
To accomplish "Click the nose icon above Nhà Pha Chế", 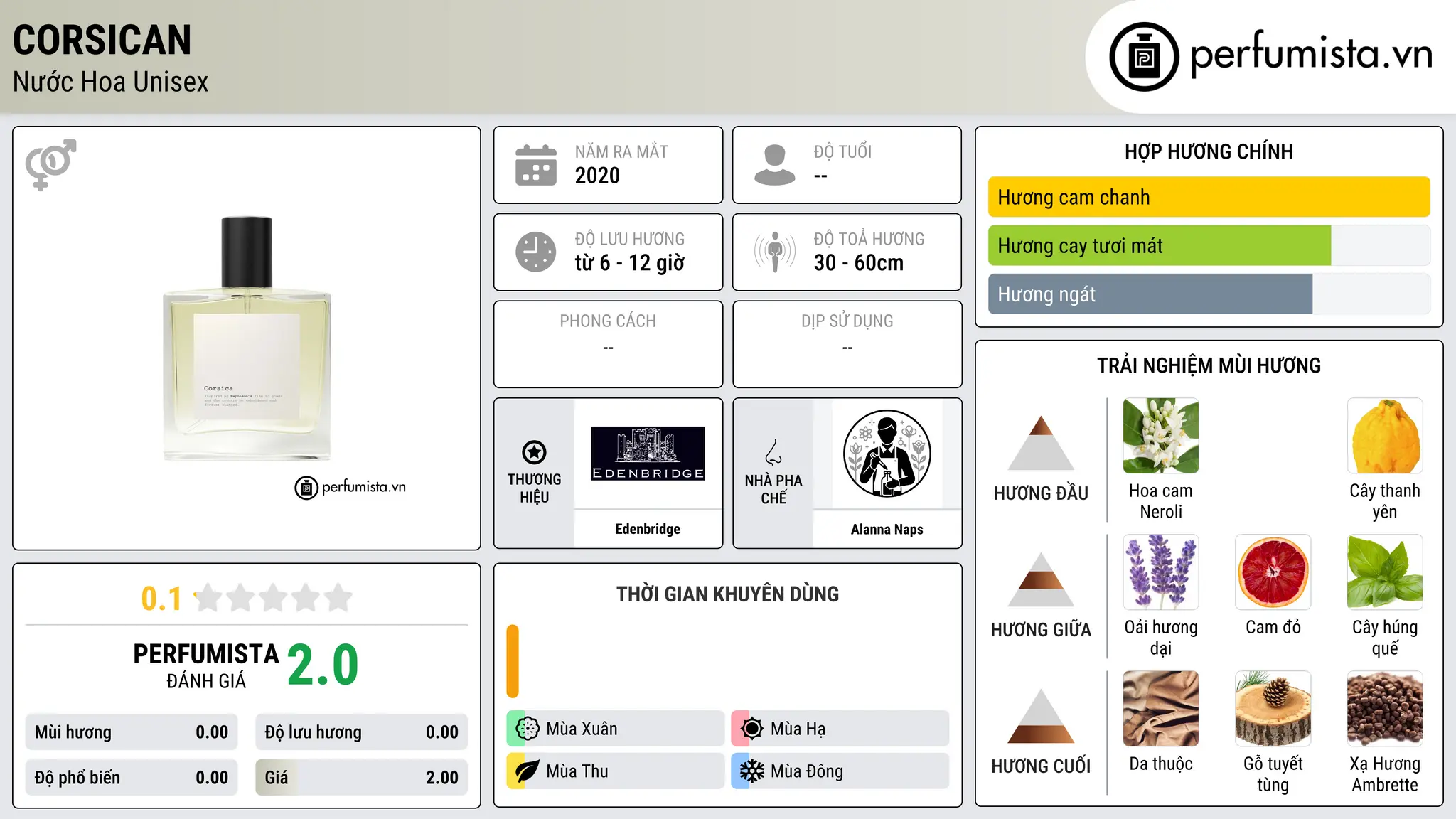I will point(773,452).
